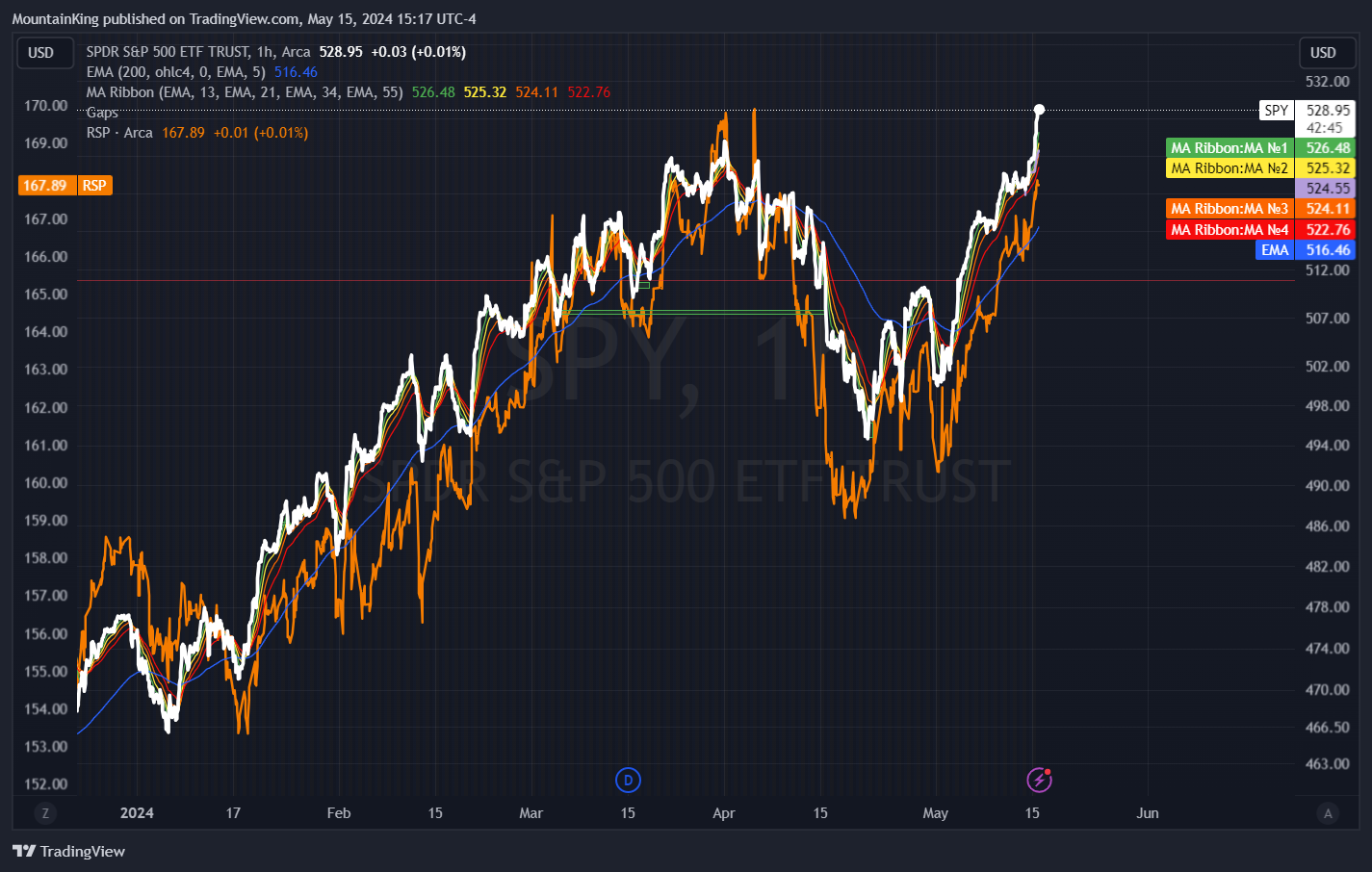Image resolution: width=1372 pixels, height=872 pixels.
Task: Click the MA Ribbon indicator legend line
Action: 245,92
